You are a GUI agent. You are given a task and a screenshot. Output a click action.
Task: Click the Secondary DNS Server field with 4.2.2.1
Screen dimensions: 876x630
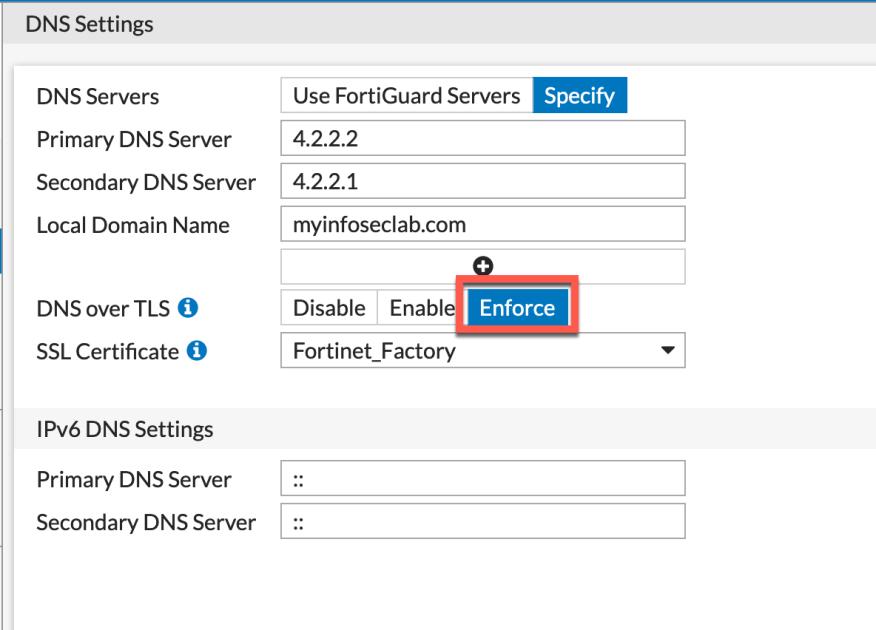(x=483, y=181)
